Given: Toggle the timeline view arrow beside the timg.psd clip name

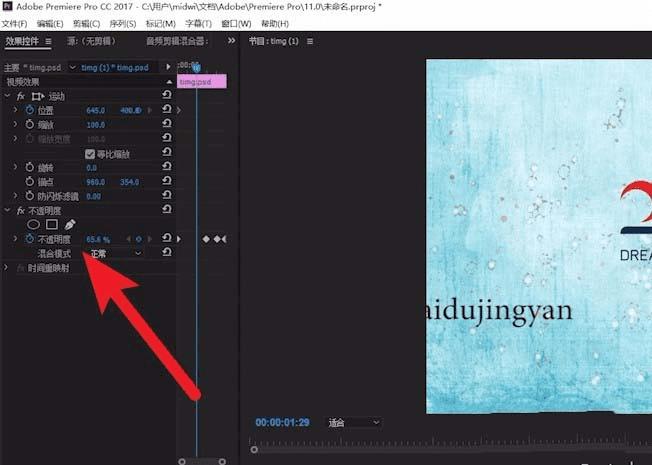Looking at the screenshot, I should point(168,67).
